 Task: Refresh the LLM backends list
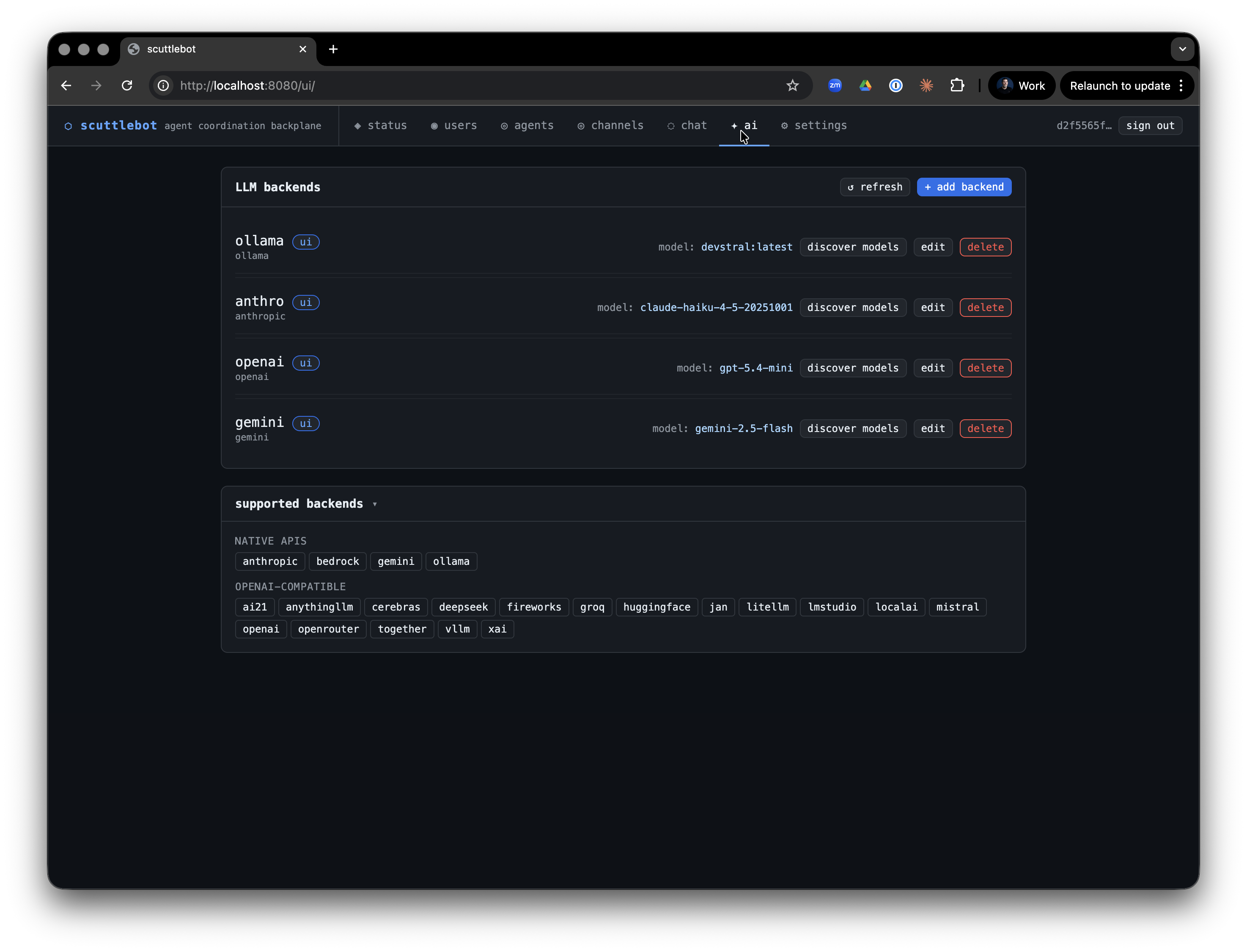(874, 187)
